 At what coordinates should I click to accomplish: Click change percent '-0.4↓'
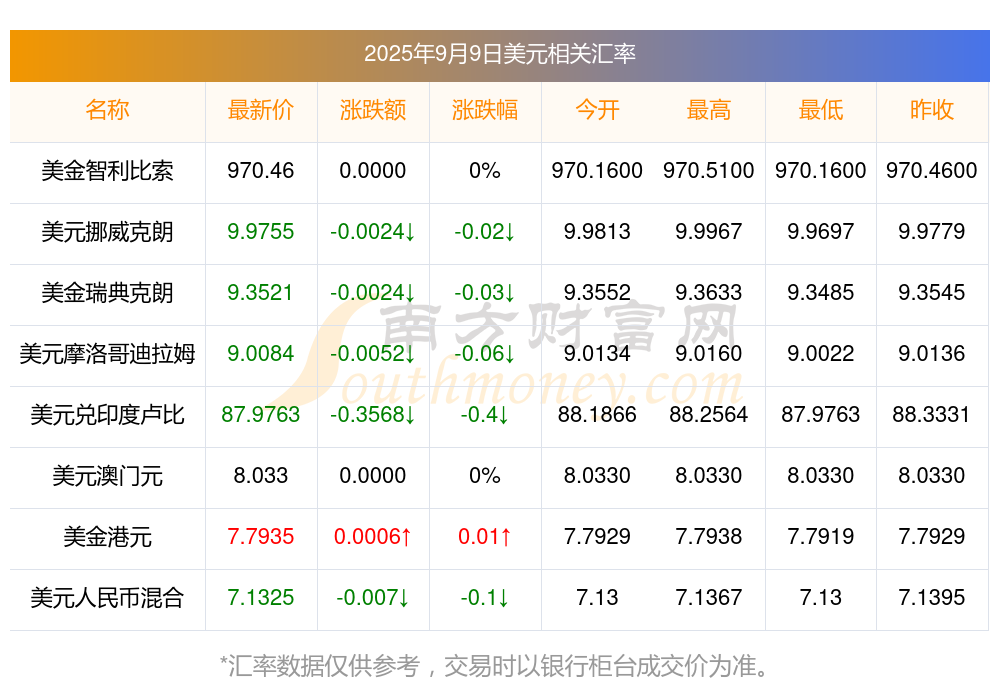(x=485, y=415)
